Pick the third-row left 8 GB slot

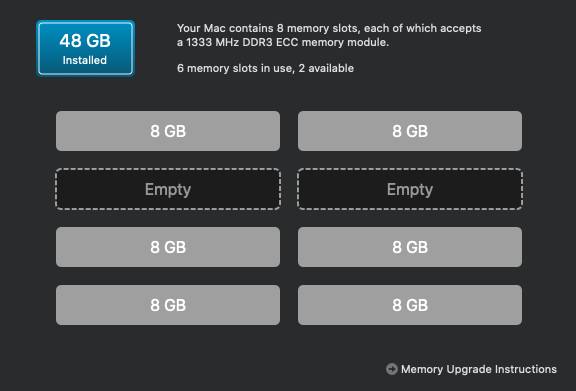tap(168, 247)
